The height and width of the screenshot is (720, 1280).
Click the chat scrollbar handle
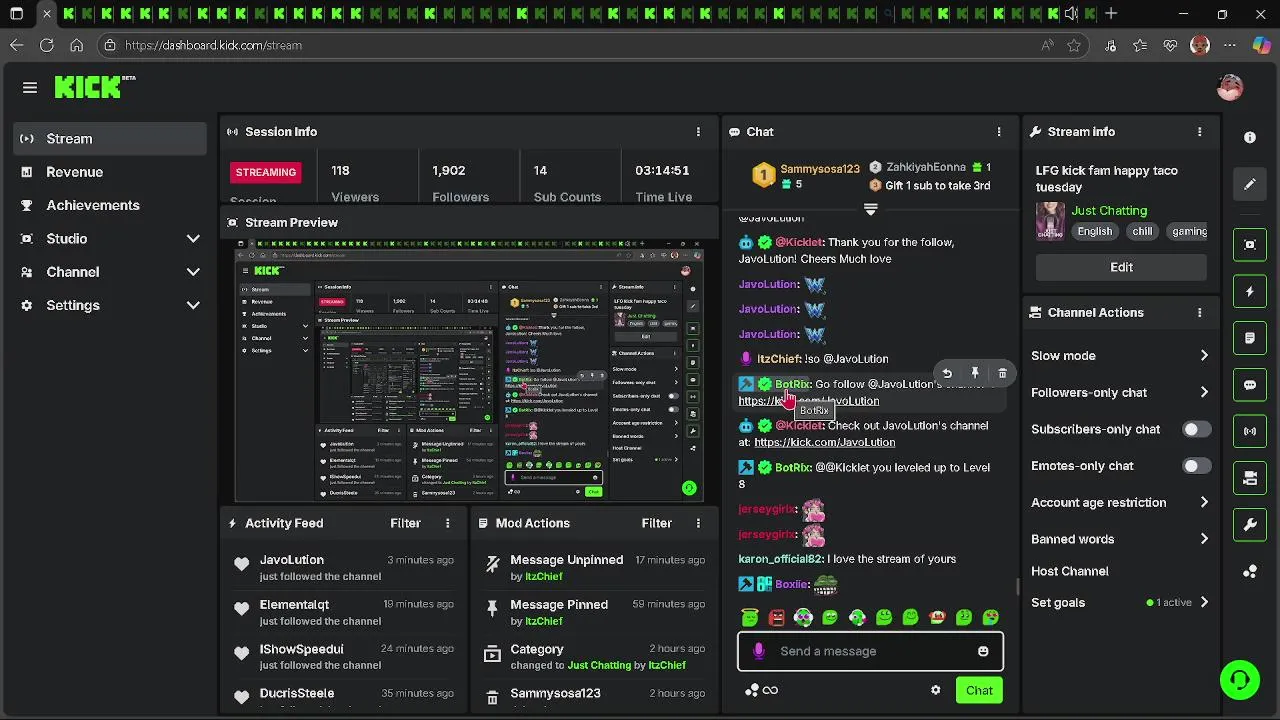pyautogui.click(x=1017, y=586)
